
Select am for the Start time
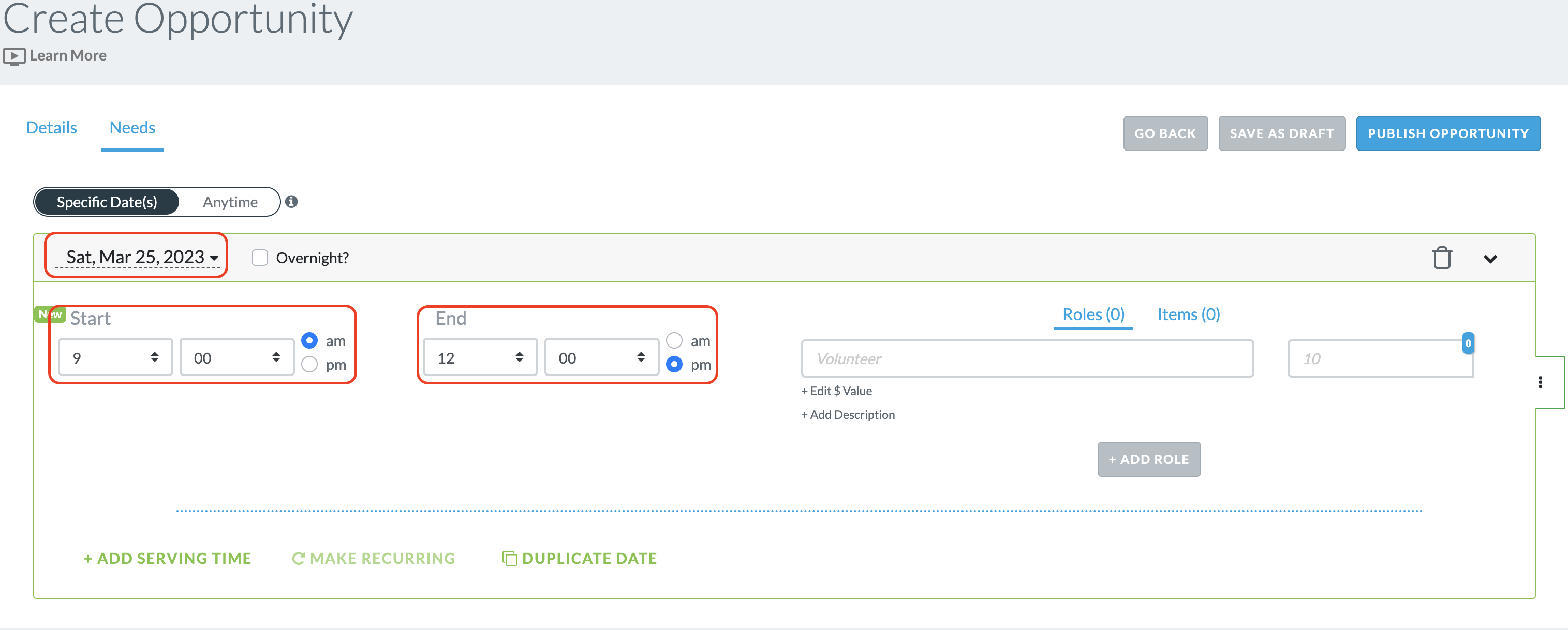point(309,340)
